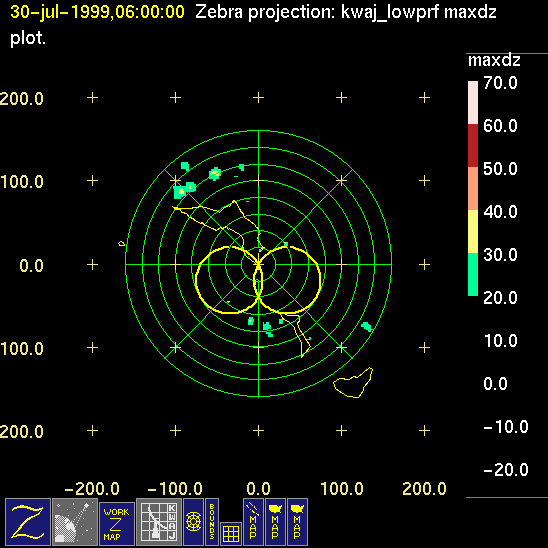Select the last US outline MAP icon

(x=297, y=522)
